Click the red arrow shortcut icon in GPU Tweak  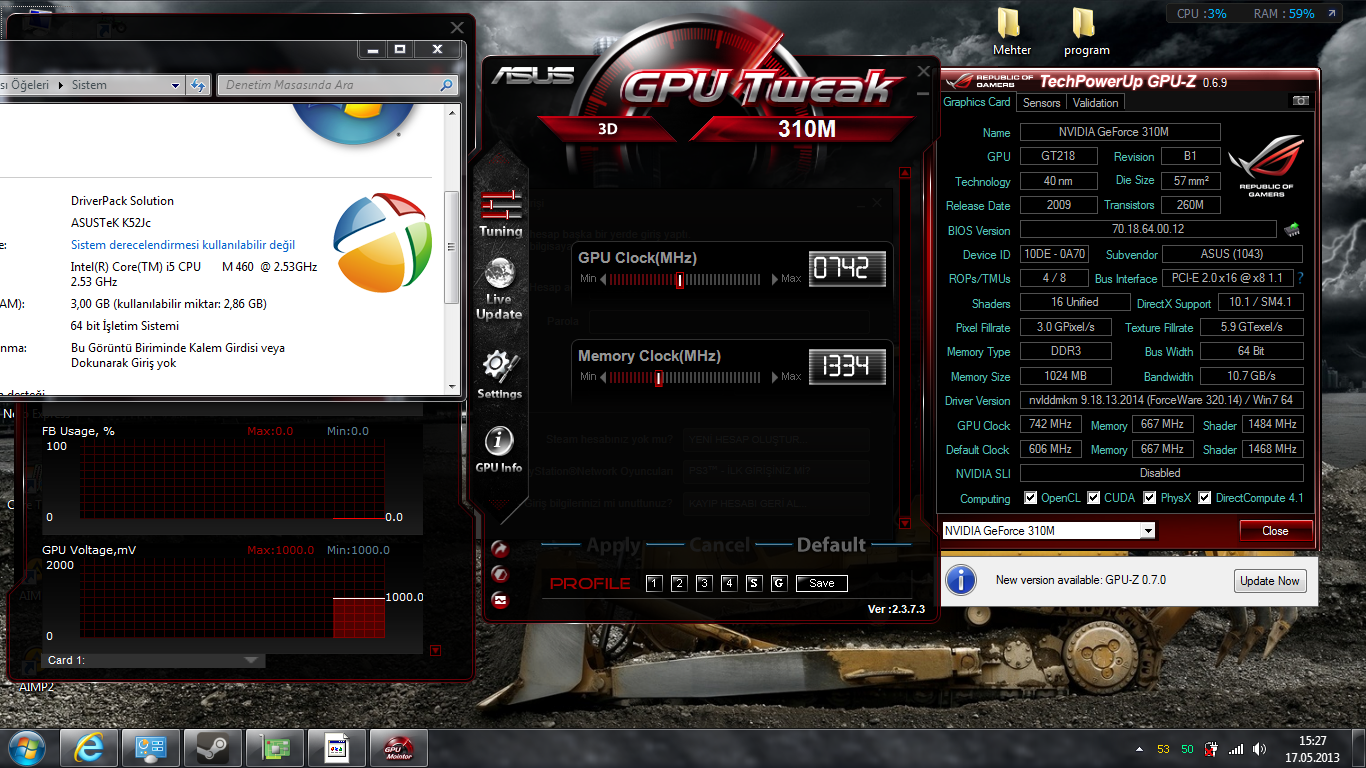(500, 549)
